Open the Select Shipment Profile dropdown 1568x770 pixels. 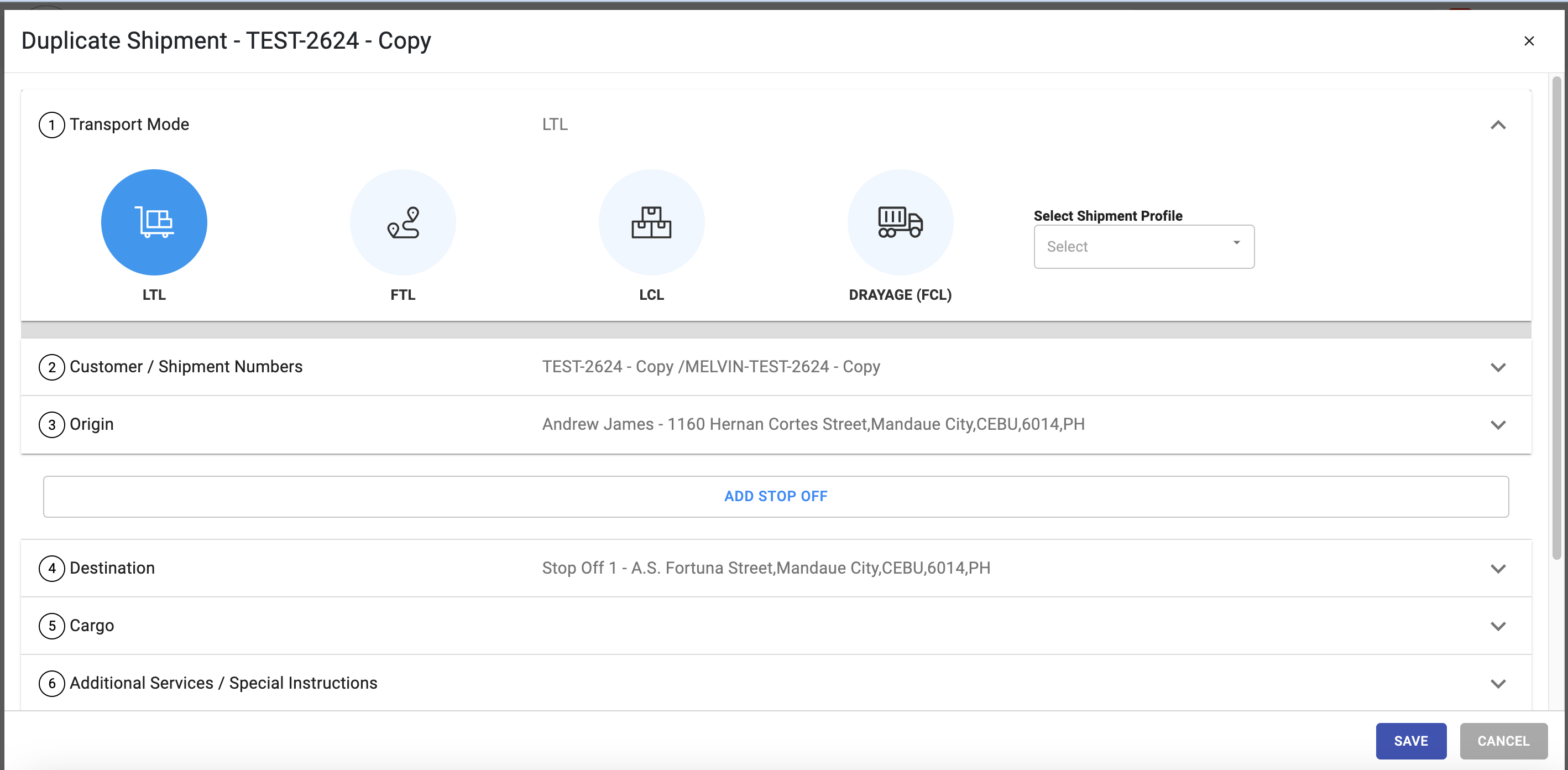pyautogui.click(x=1144, y=246)
